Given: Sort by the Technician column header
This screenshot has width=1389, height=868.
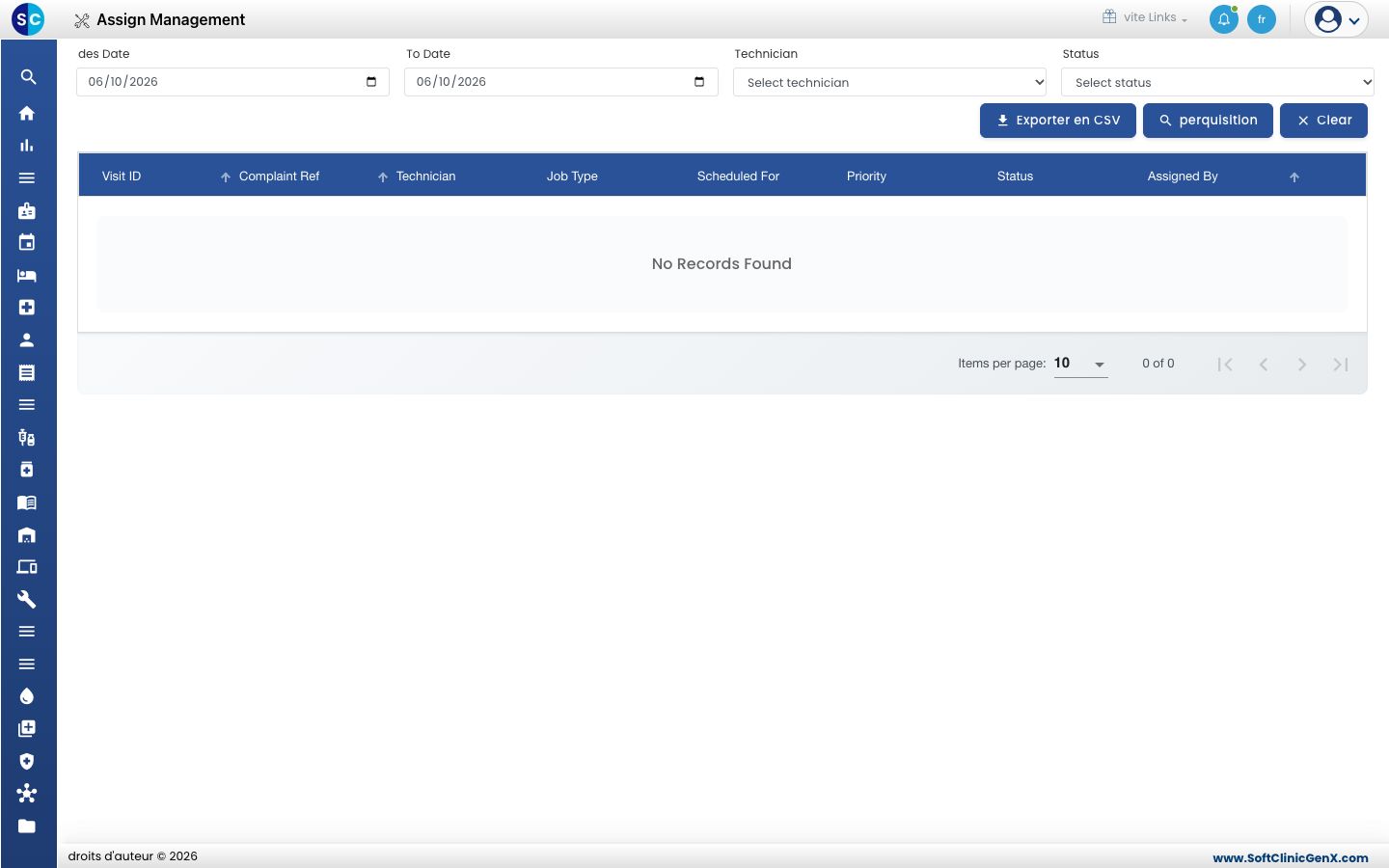Looking at the screenshot, I should [425, 176].
